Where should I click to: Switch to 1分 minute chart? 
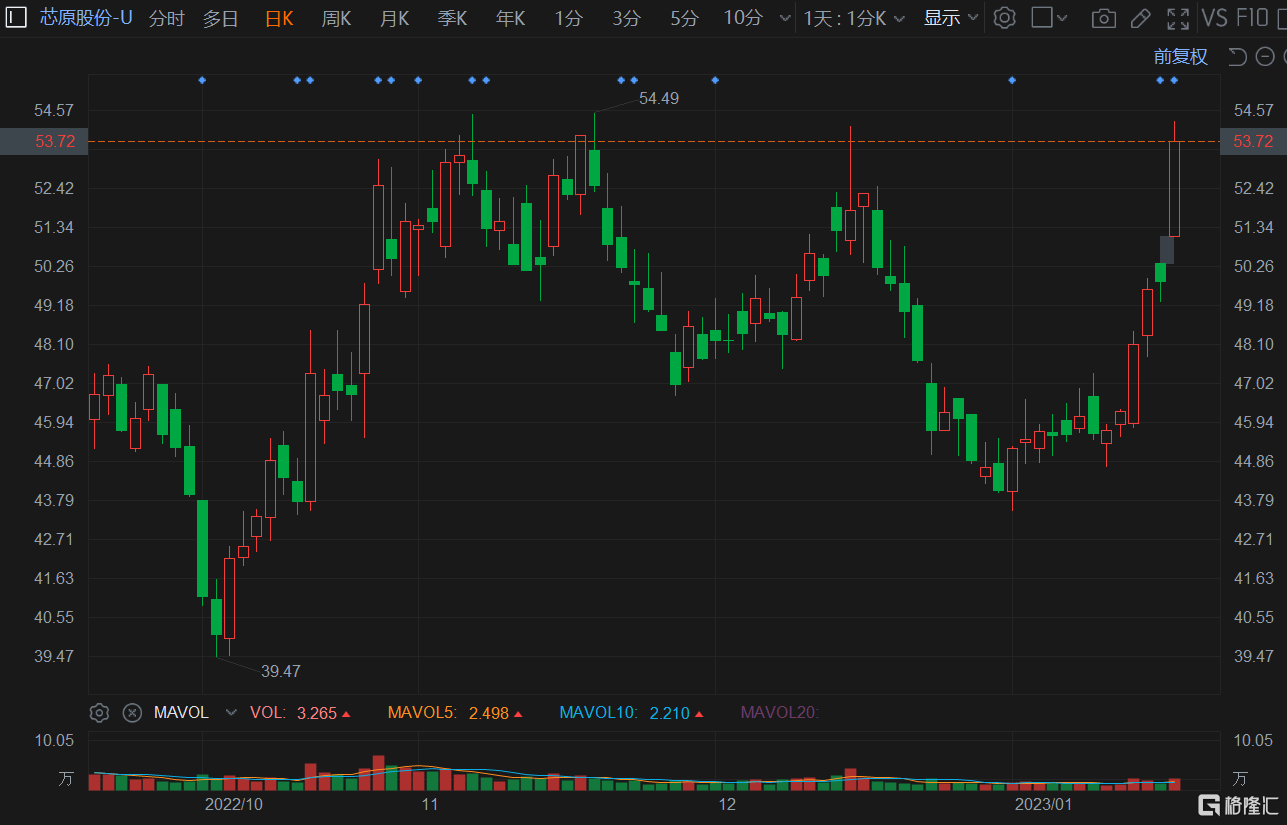click(x=569, y=18)
